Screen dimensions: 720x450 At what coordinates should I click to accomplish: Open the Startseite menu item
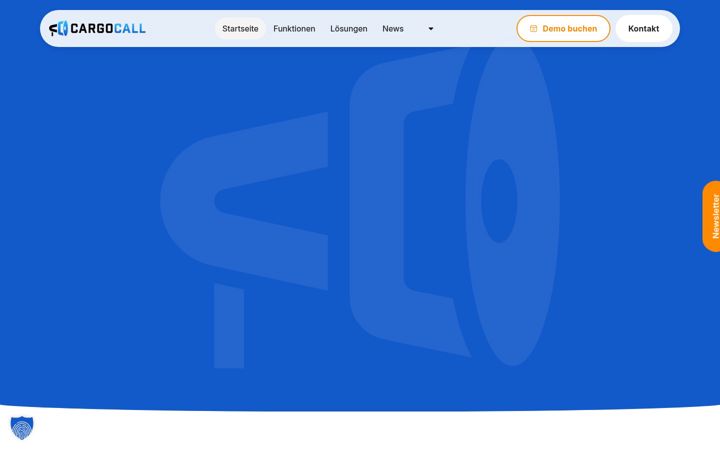coord(240,28)
